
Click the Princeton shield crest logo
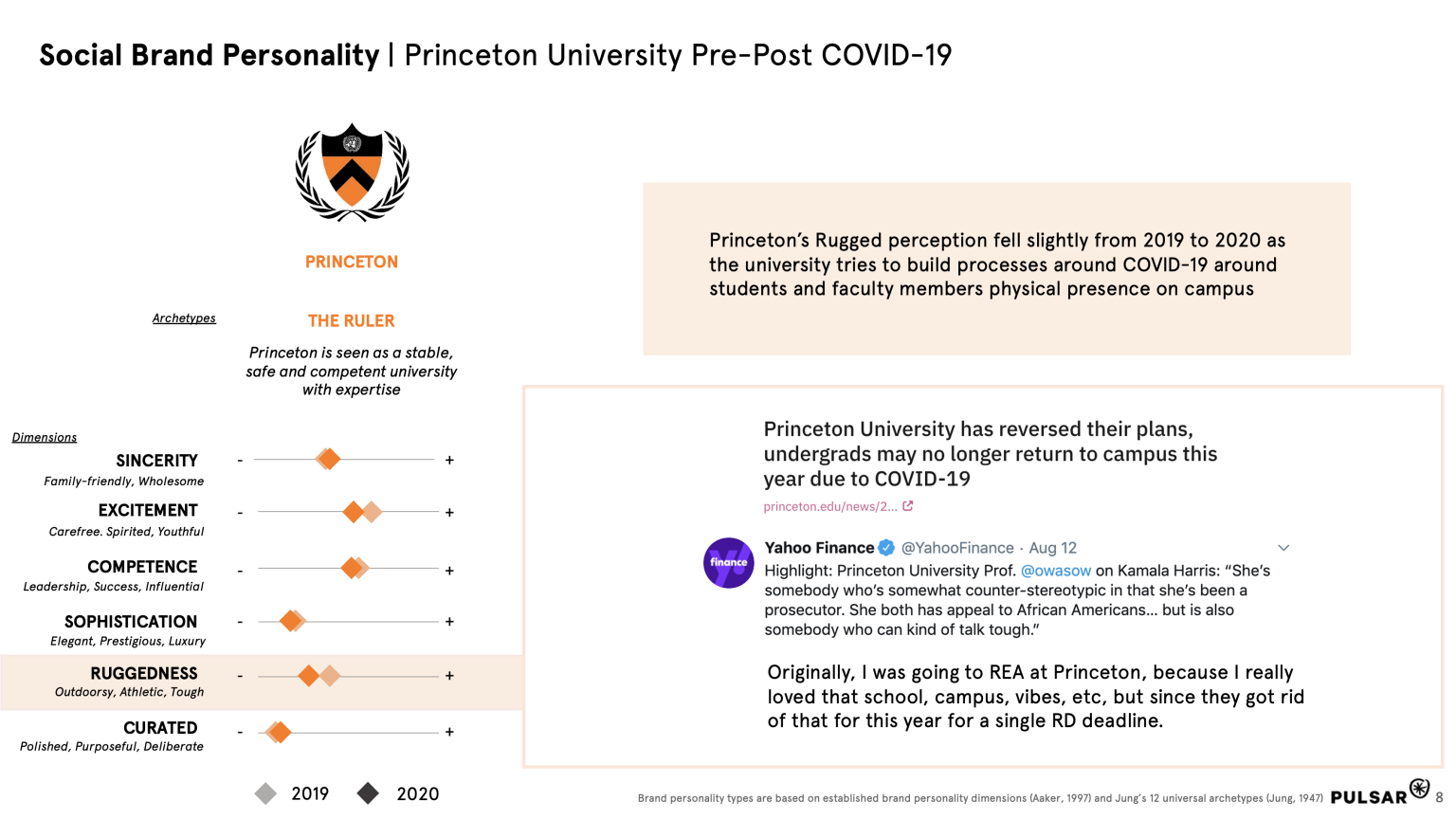(x=352, y=173)
